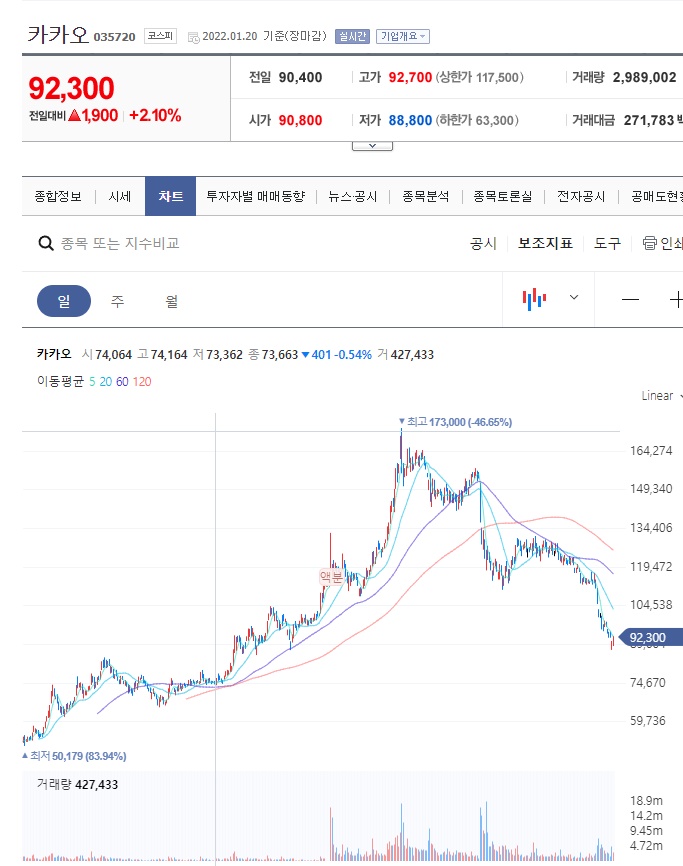Select the 주 weekly period toggle
Screen dimensions: 683x866
[118, 301]
